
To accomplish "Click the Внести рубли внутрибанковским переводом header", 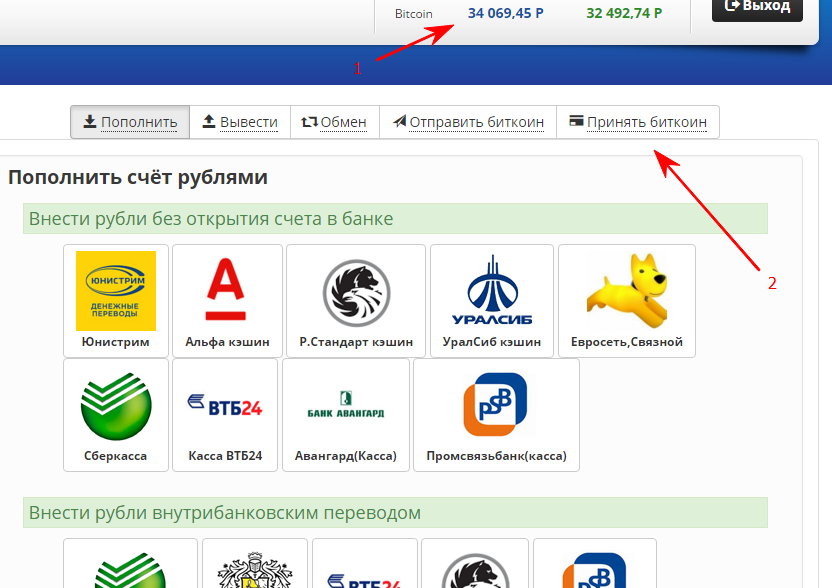I will pyautogui.click(x=395, y=513).
